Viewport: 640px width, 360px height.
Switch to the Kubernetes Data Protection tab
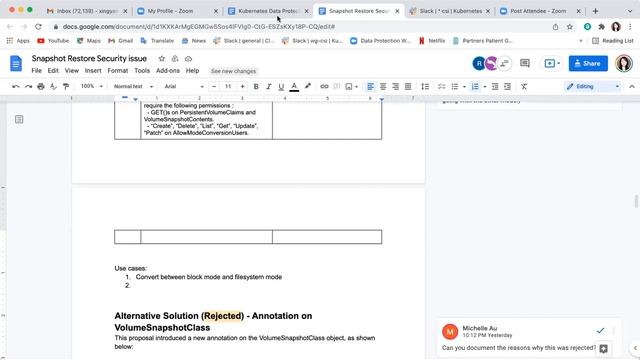point(268,11)
